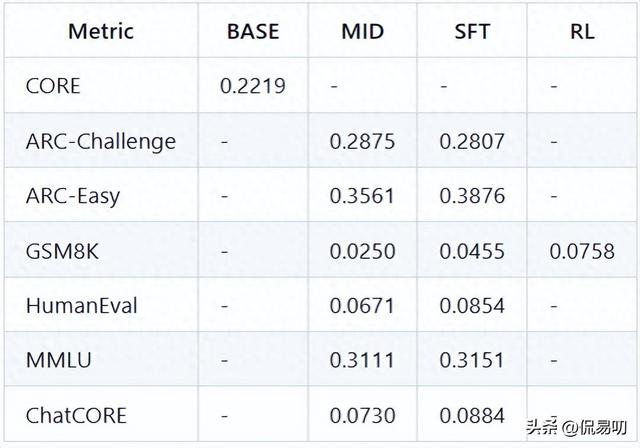The image size is (640, 448).
Task: Click the HumanEval row label
Action: tap(82, 305)
